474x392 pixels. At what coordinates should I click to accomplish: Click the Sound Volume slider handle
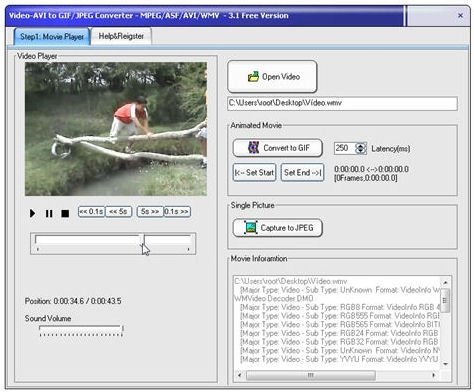tap(123, 329)
